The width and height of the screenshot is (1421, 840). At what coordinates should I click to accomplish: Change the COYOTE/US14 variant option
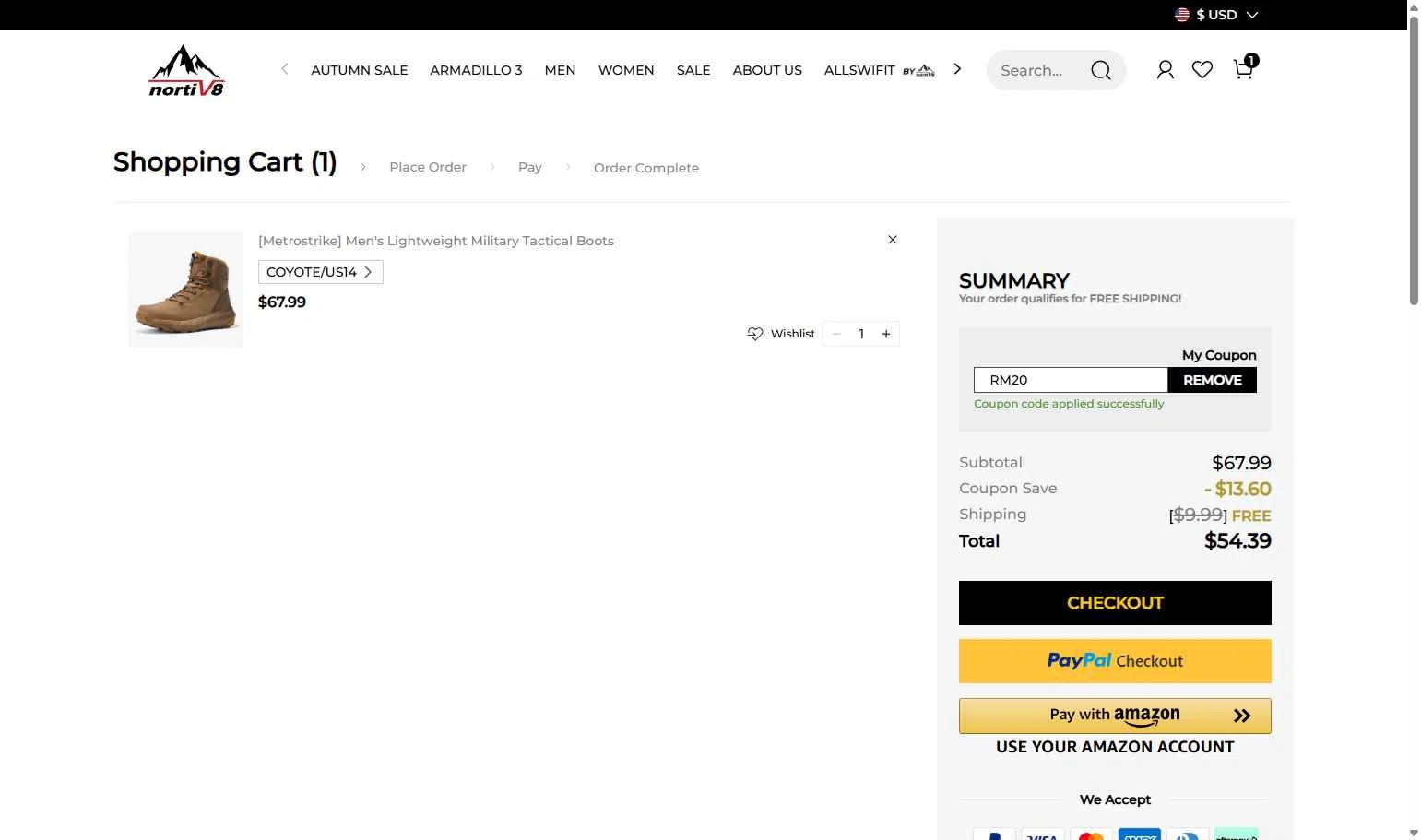(321, 272)
